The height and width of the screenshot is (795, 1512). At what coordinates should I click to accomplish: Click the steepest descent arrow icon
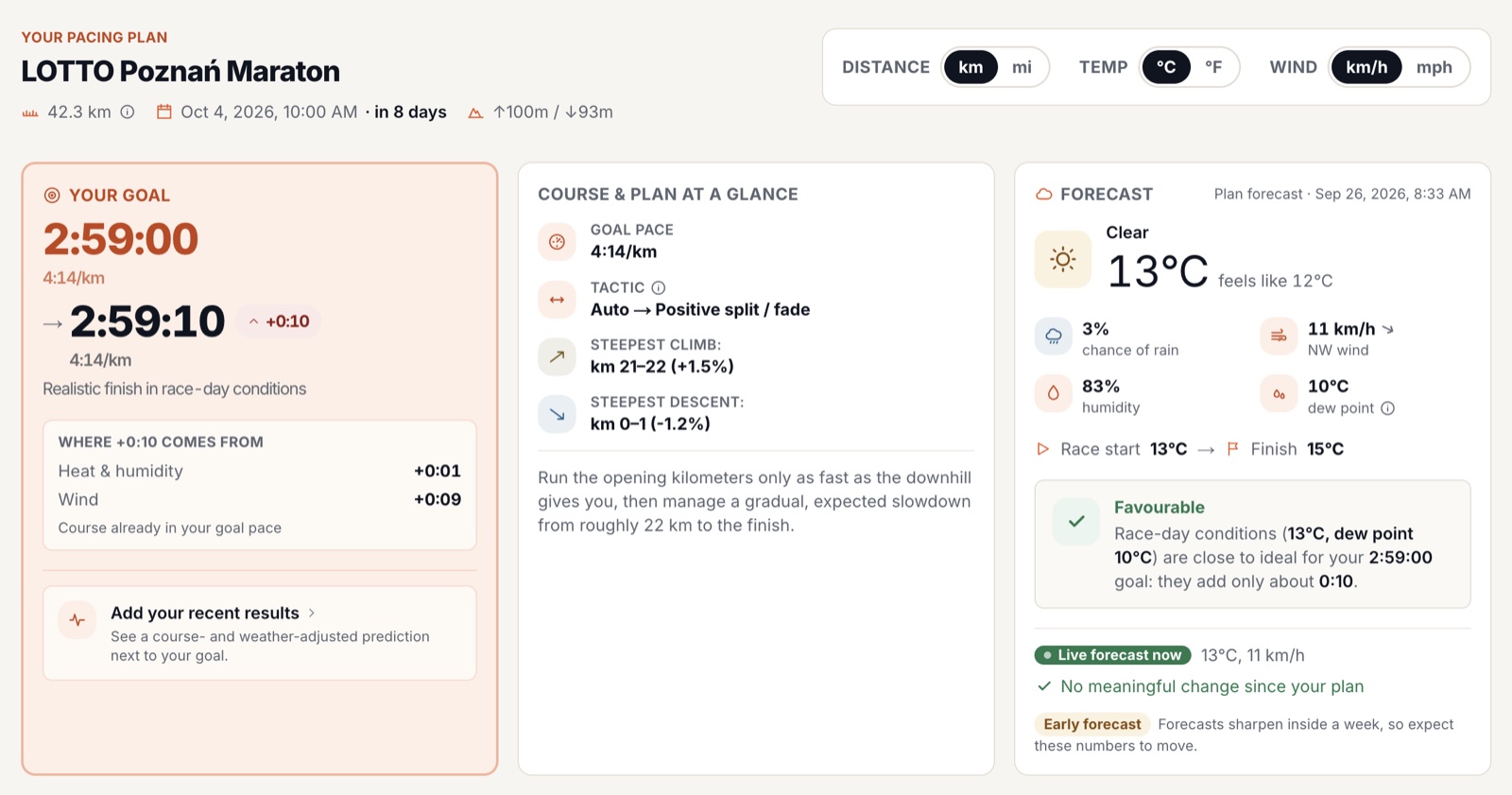(557, 414)
